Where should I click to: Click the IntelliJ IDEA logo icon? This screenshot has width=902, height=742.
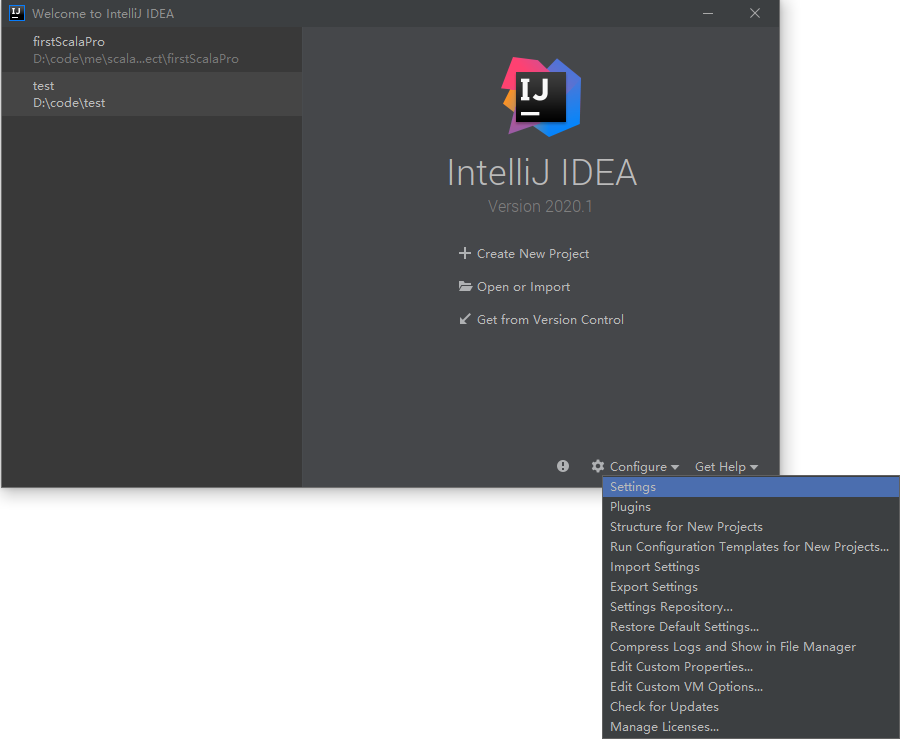[x=541, y=97]
